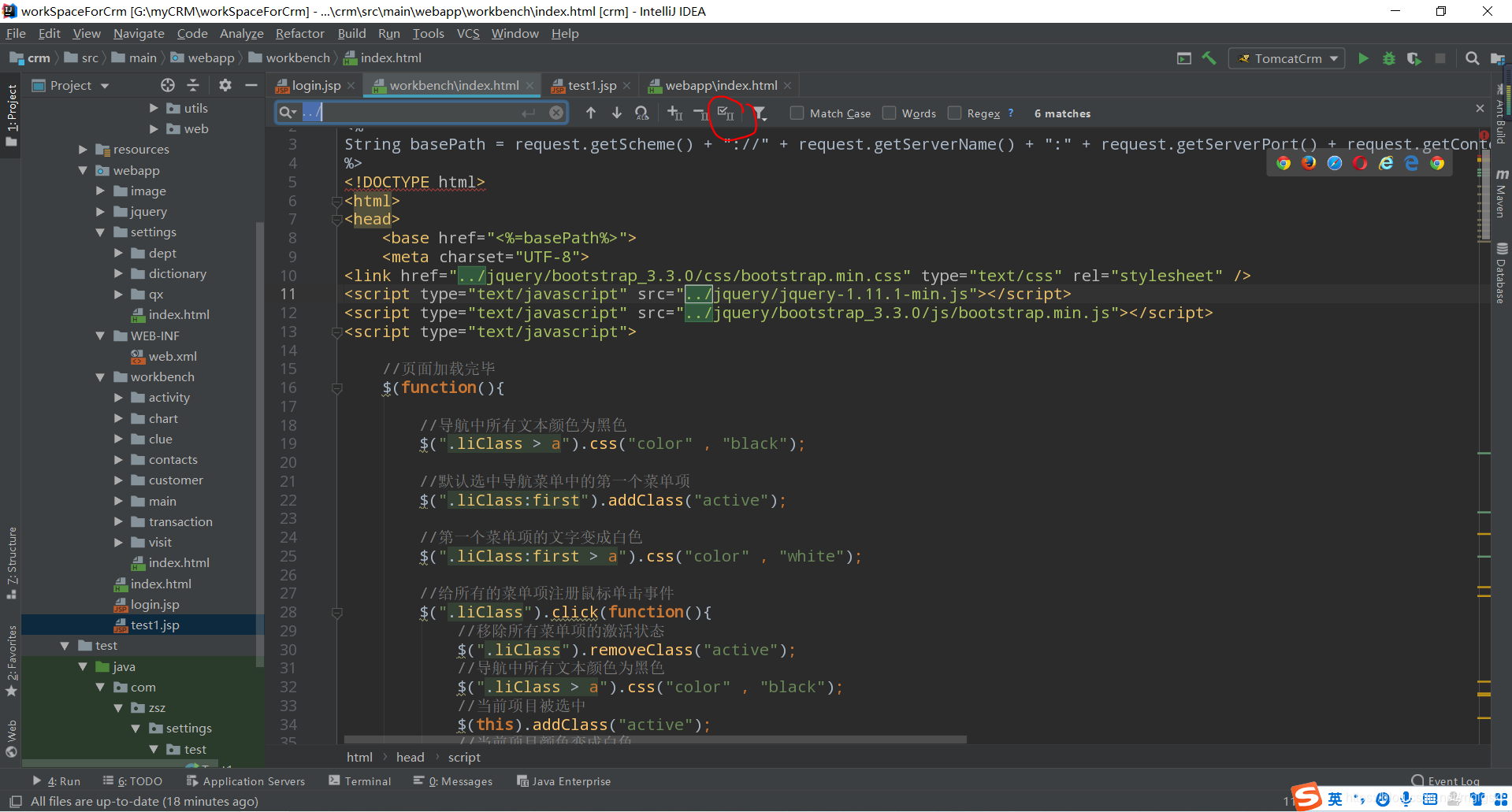
Task: Open search history dropdown in find field
Action: (288, 113)
